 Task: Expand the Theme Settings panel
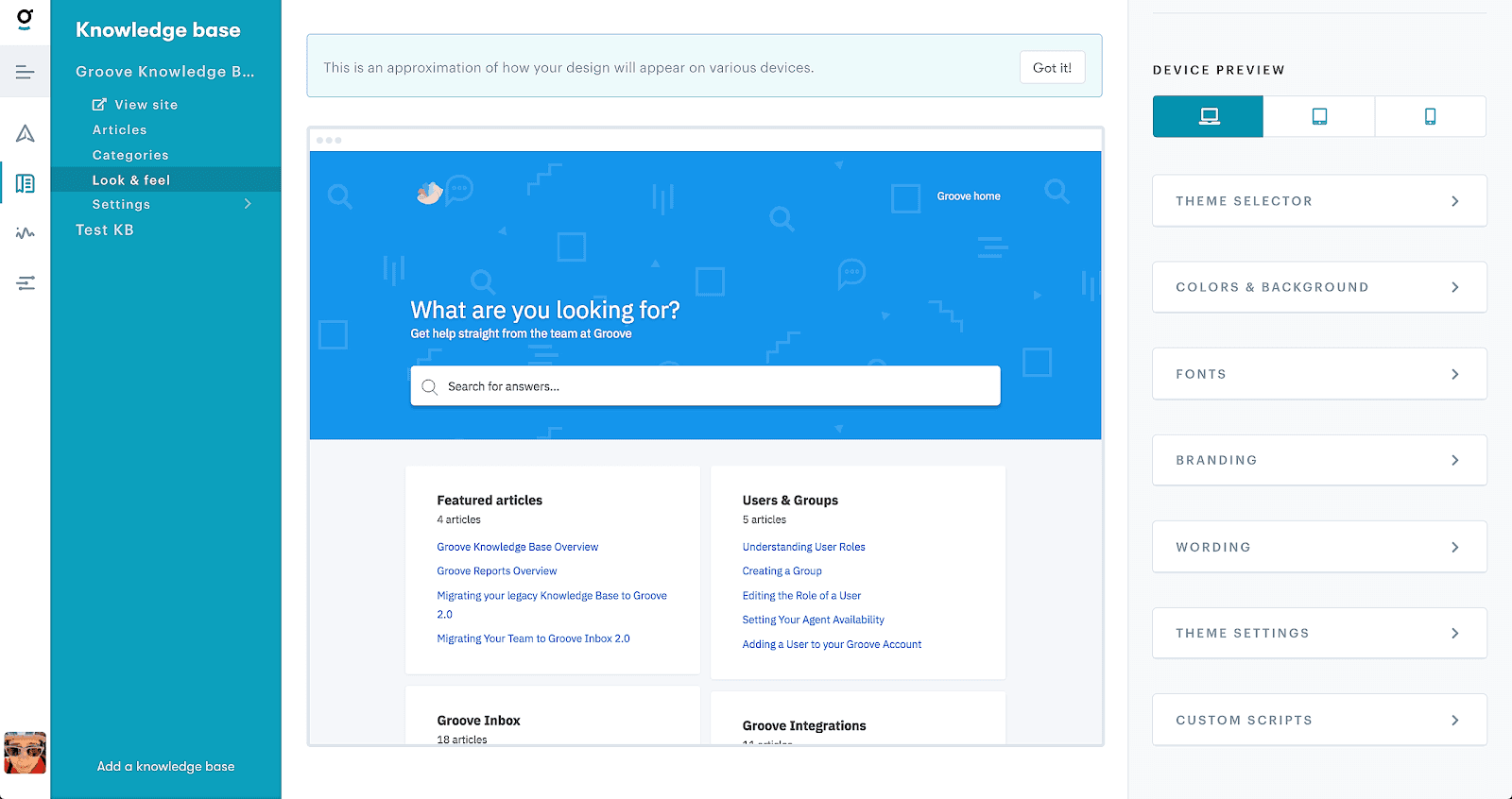pos(1319,633)
